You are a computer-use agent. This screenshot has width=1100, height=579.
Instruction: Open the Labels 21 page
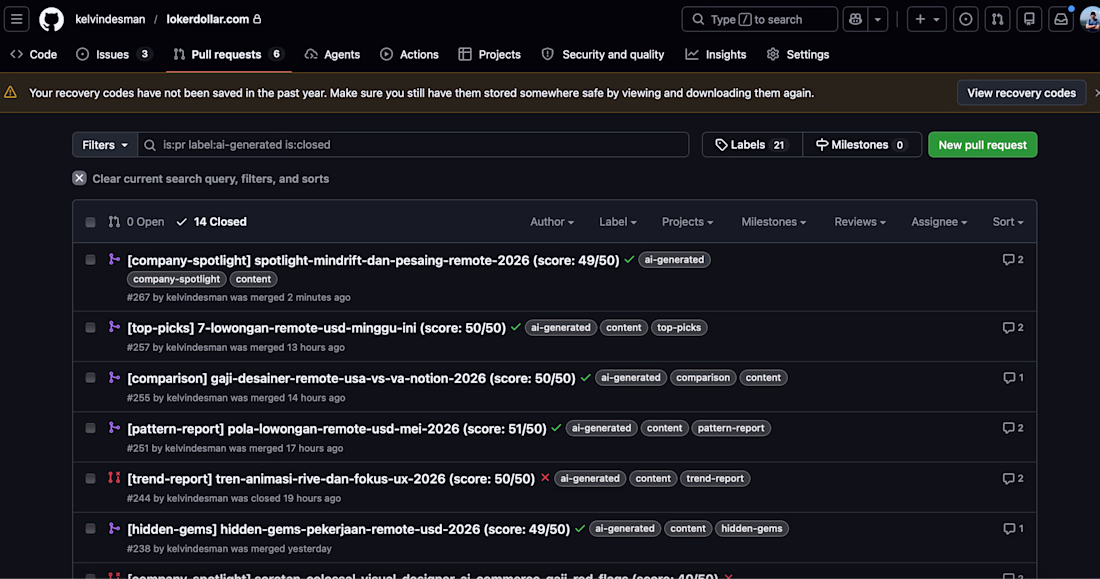(752, 145)
